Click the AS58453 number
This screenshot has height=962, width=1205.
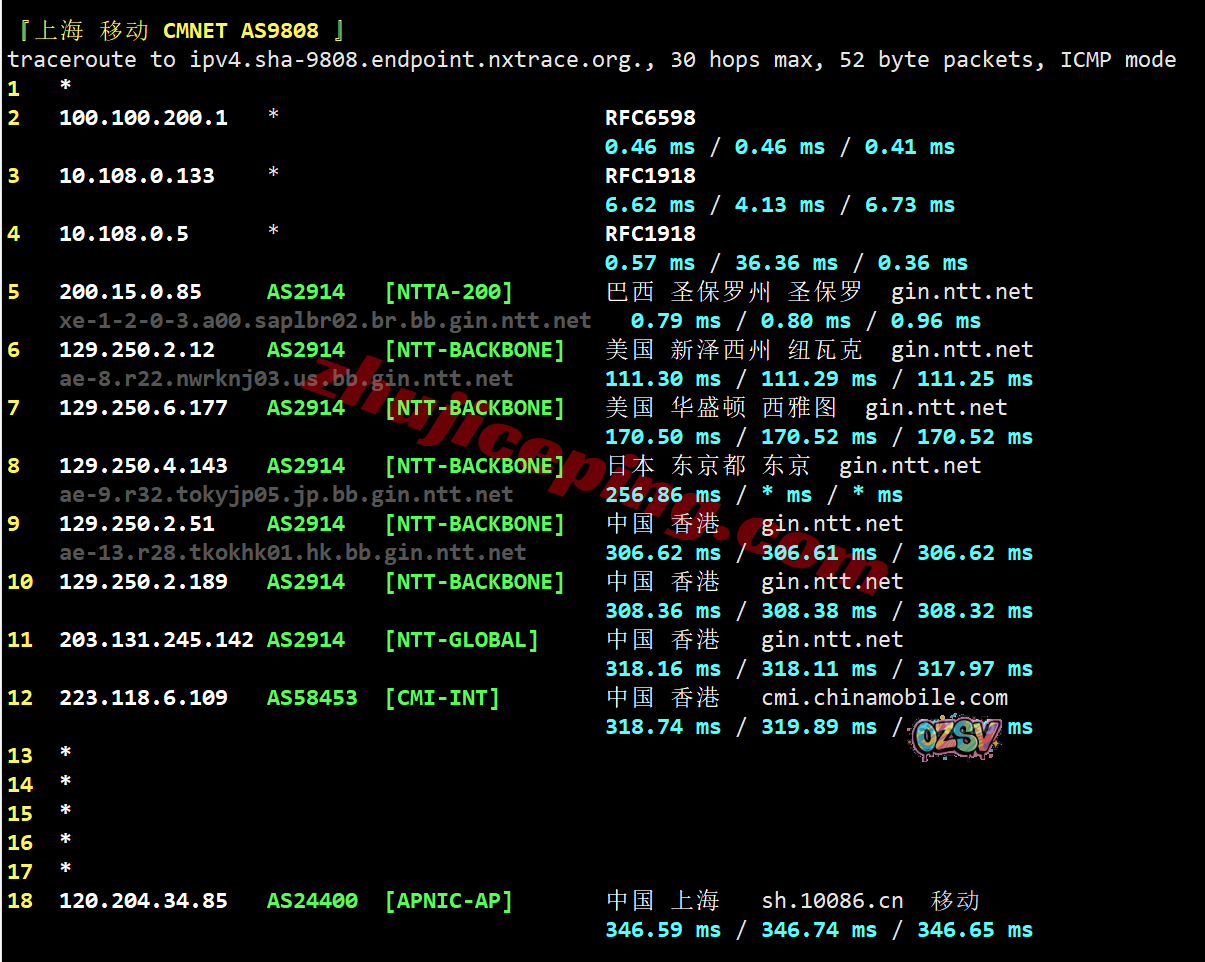[x=311, y=698]
